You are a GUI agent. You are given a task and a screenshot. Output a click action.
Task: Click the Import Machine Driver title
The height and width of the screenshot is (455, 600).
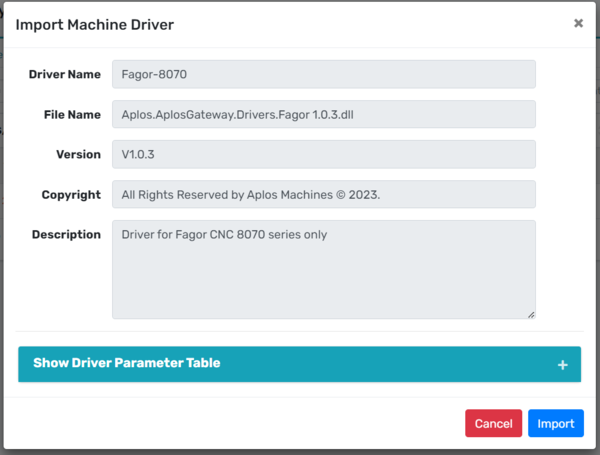point(94,23)
